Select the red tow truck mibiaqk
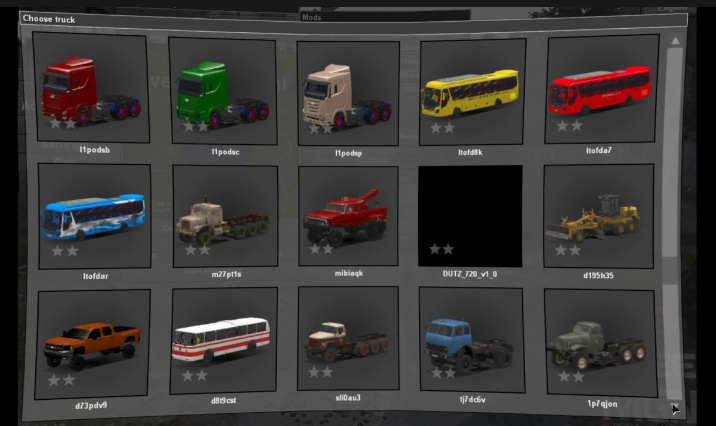This screenshot has height=426, width=716. click(348, 217)
